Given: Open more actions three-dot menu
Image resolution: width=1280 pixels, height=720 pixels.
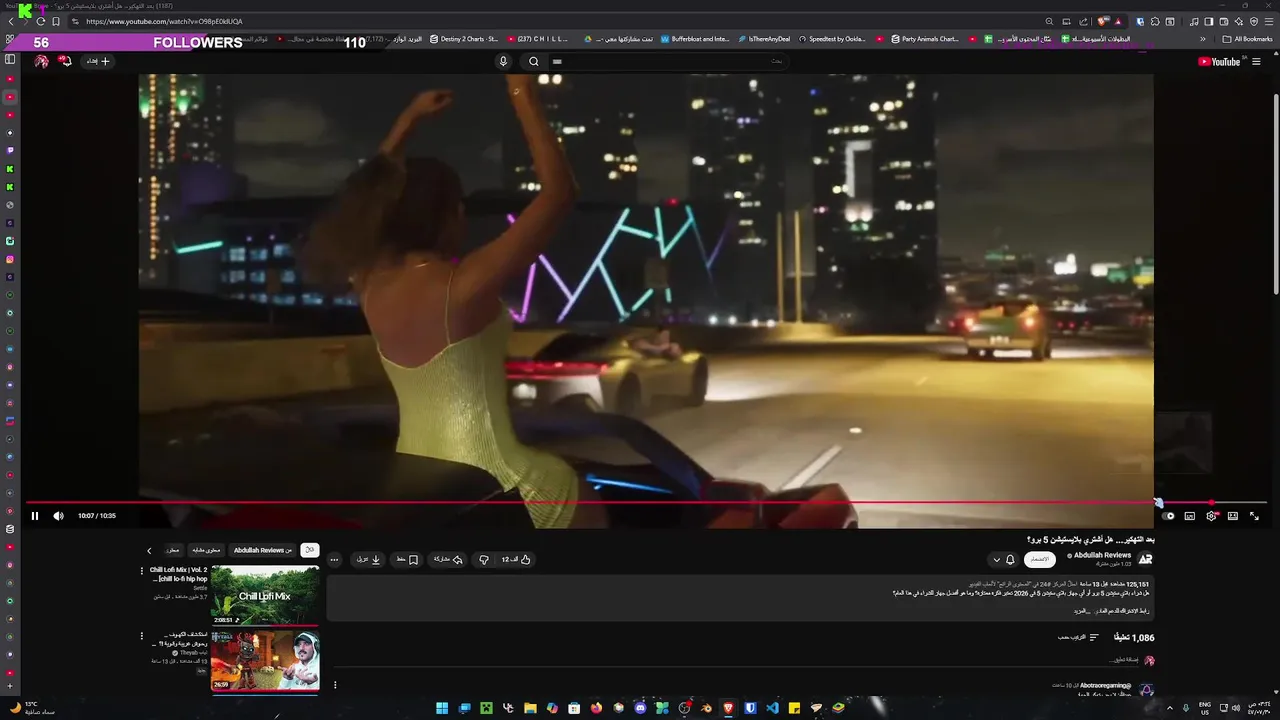Looking at the screenshot, I should [x=334, y=560].
